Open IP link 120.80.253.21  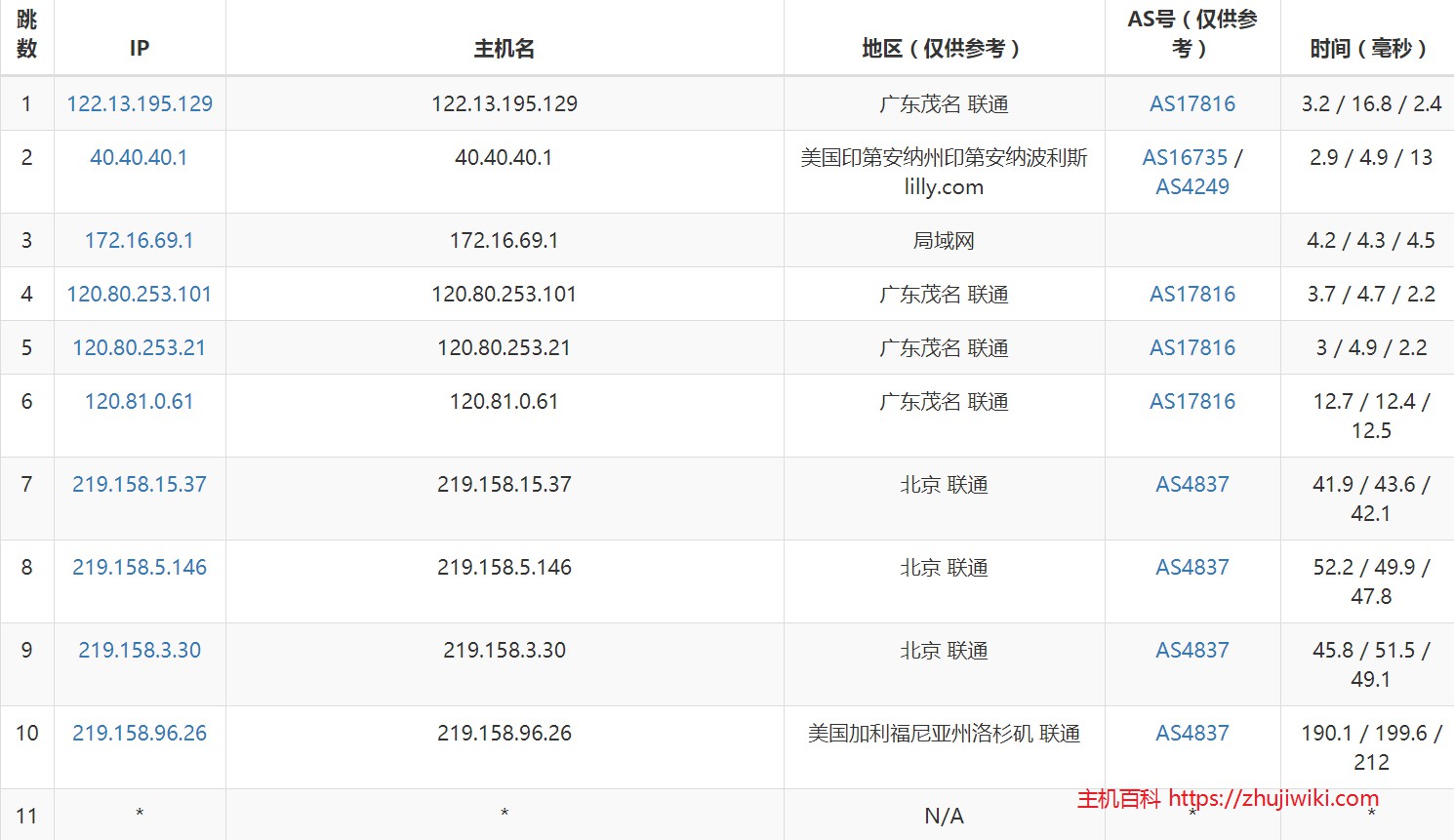coord(140,347)
